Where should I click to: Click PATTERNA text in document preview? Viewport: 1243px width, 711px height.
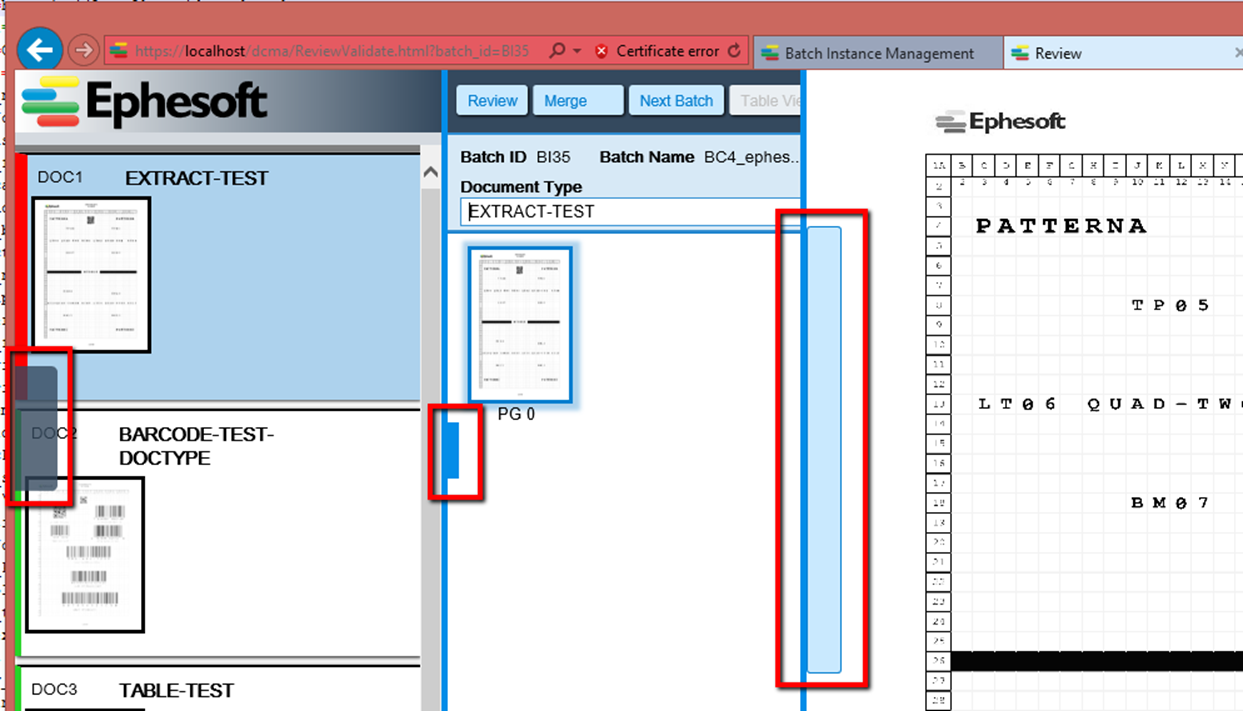(x=1061, y=226)
